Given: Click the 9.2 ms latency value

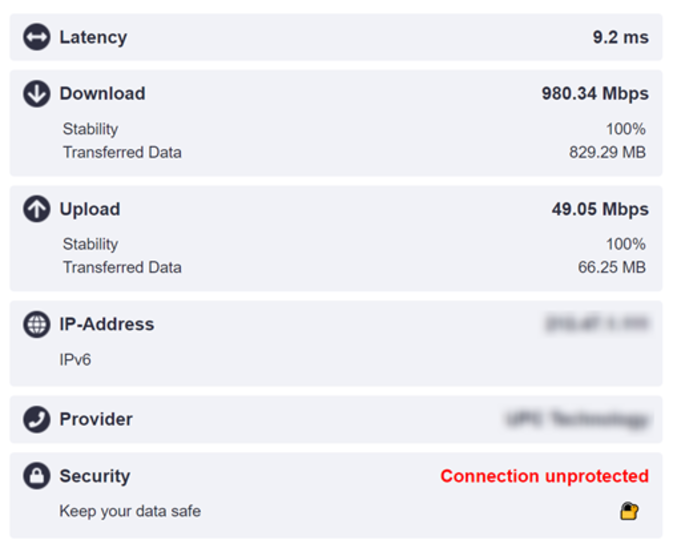Looking at the screenshot, I should pyautogui.click(x=621, y=37).
